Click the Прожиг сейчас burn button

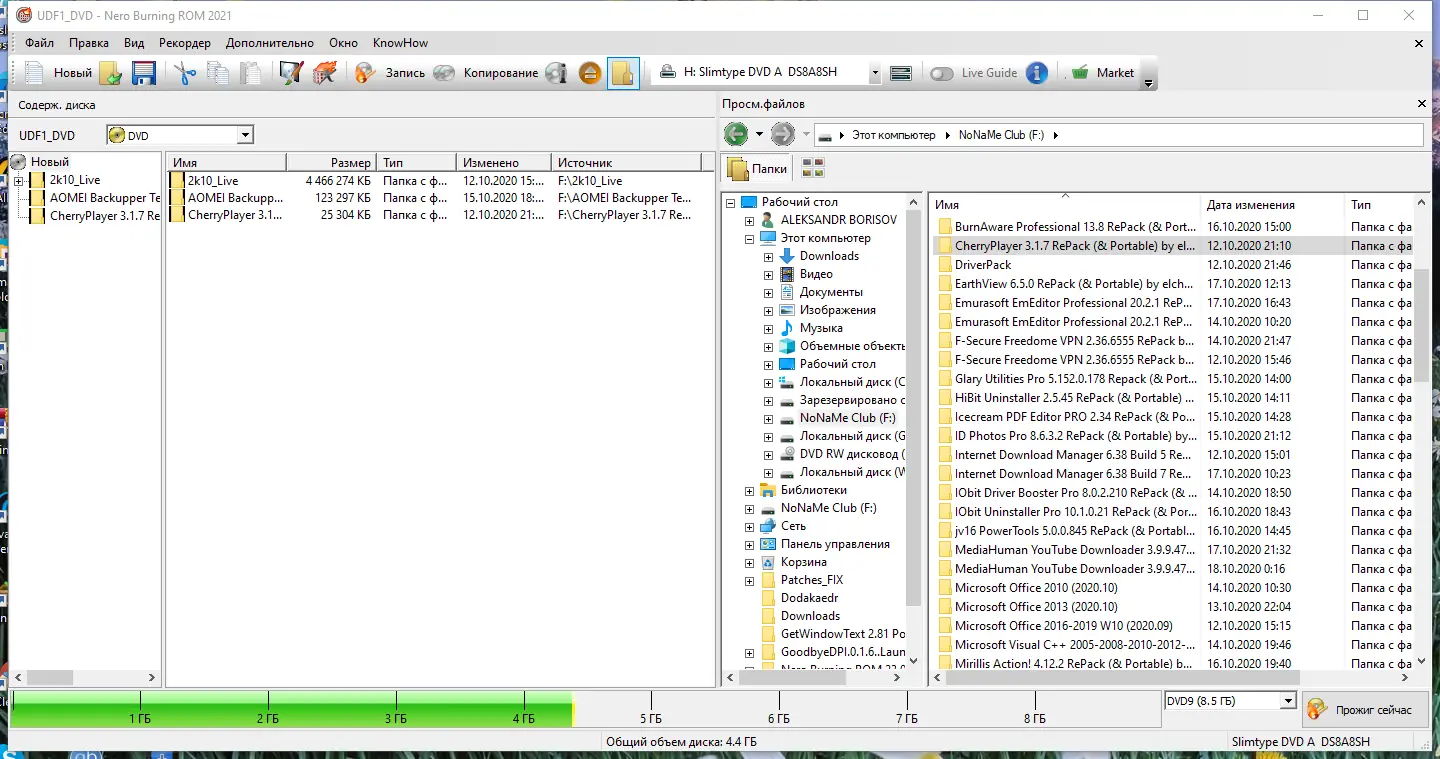point(1364,709)
